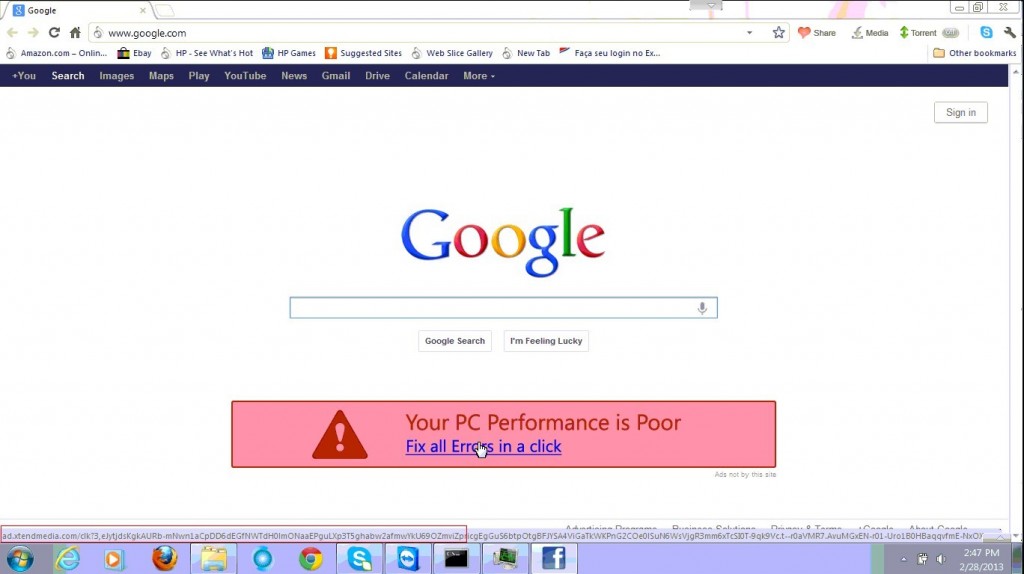
Task: Open the New Tab bookmark
Action: pos(526,53)
